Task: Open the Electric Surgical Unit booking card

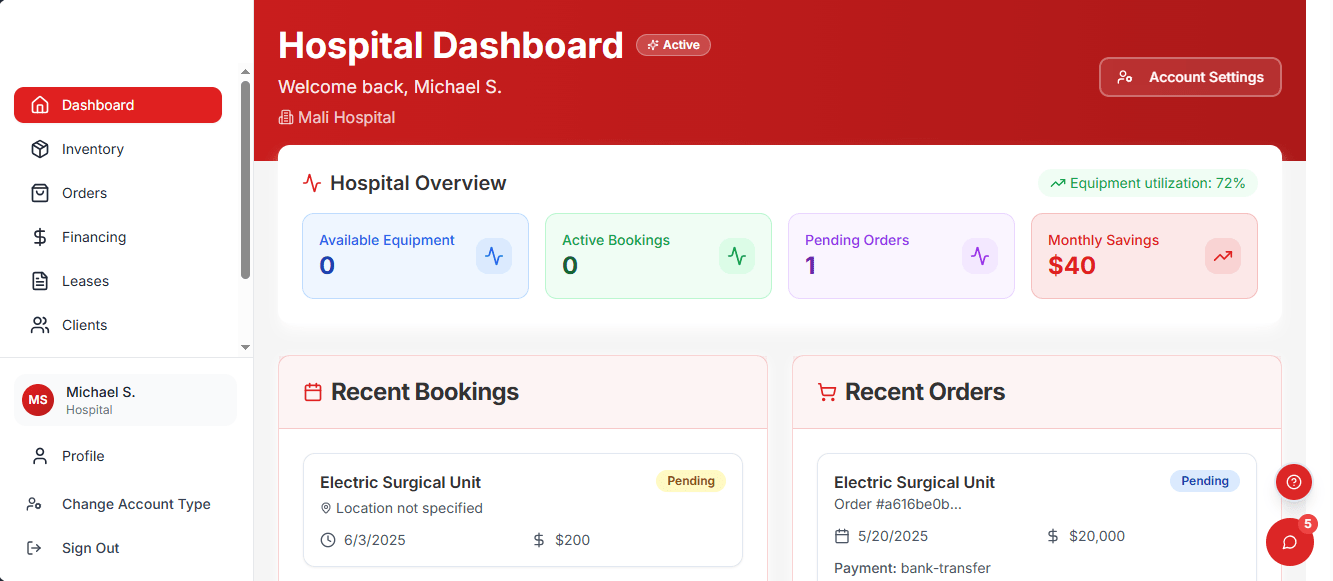Action: [522, 510]
